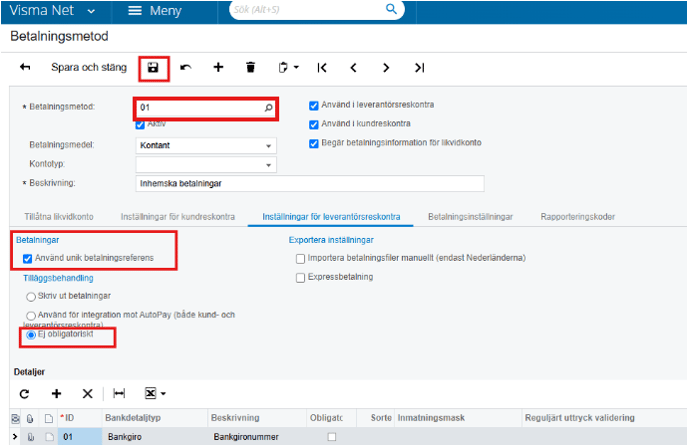The height and width of the screenshot is (445, 688).
Task: Expand the Bankgiro row arrow
Action: pyautogui.click(x=15, y=437)
